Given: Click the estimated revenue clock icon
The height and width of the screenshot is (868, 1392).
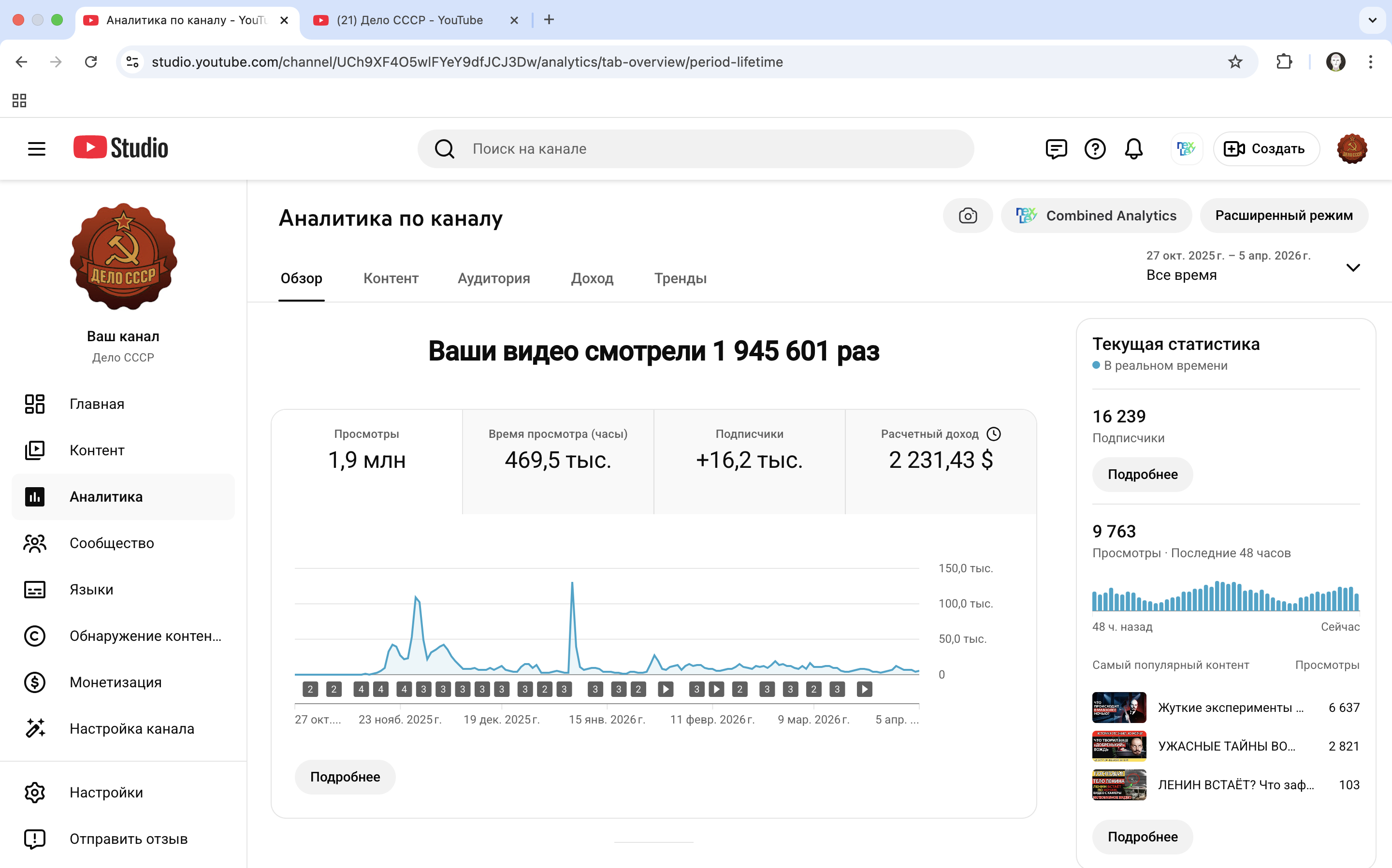Looking at the screenshot, I should pyautogui.click(x=994, y=434).
